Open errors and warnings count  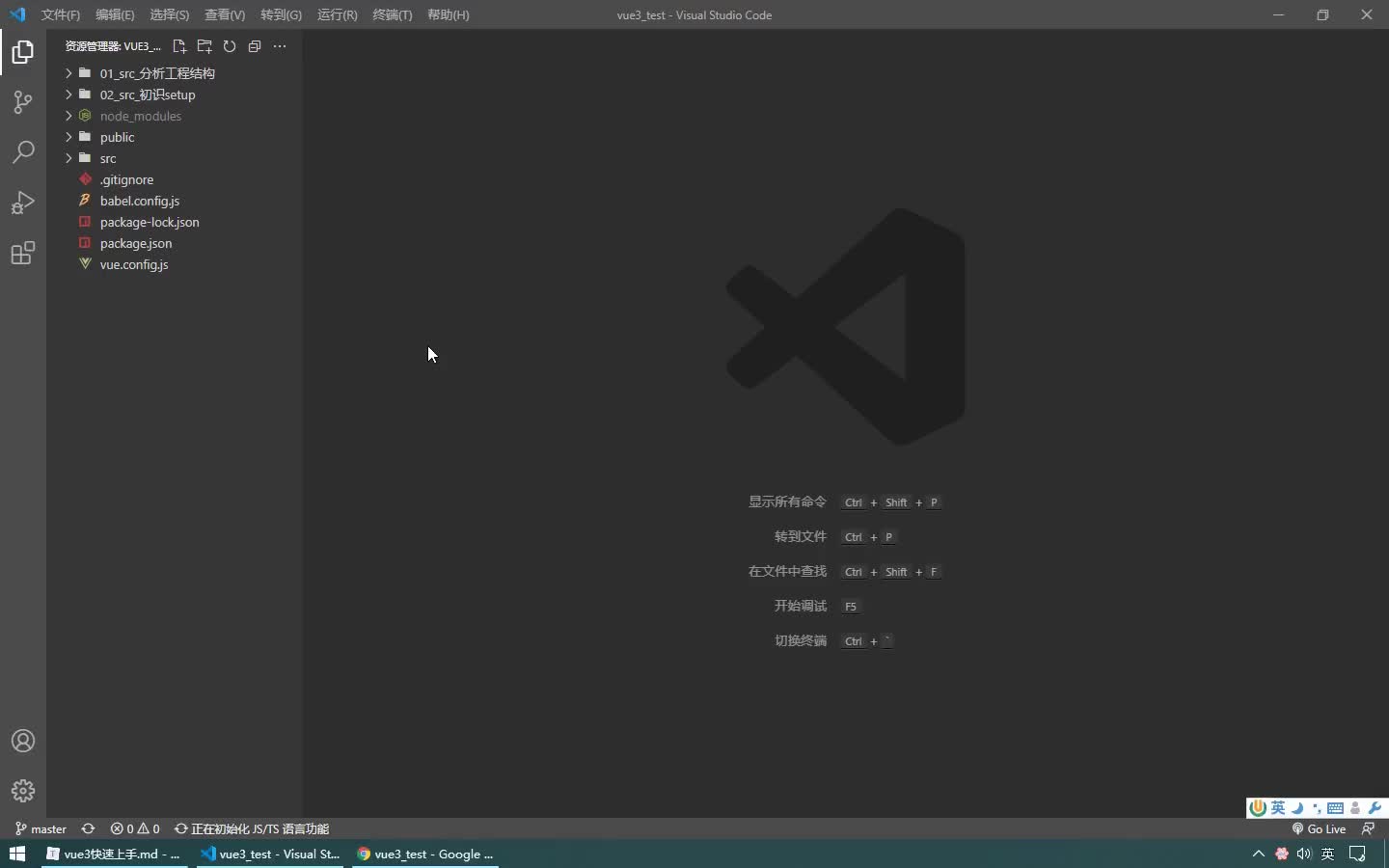135,828
